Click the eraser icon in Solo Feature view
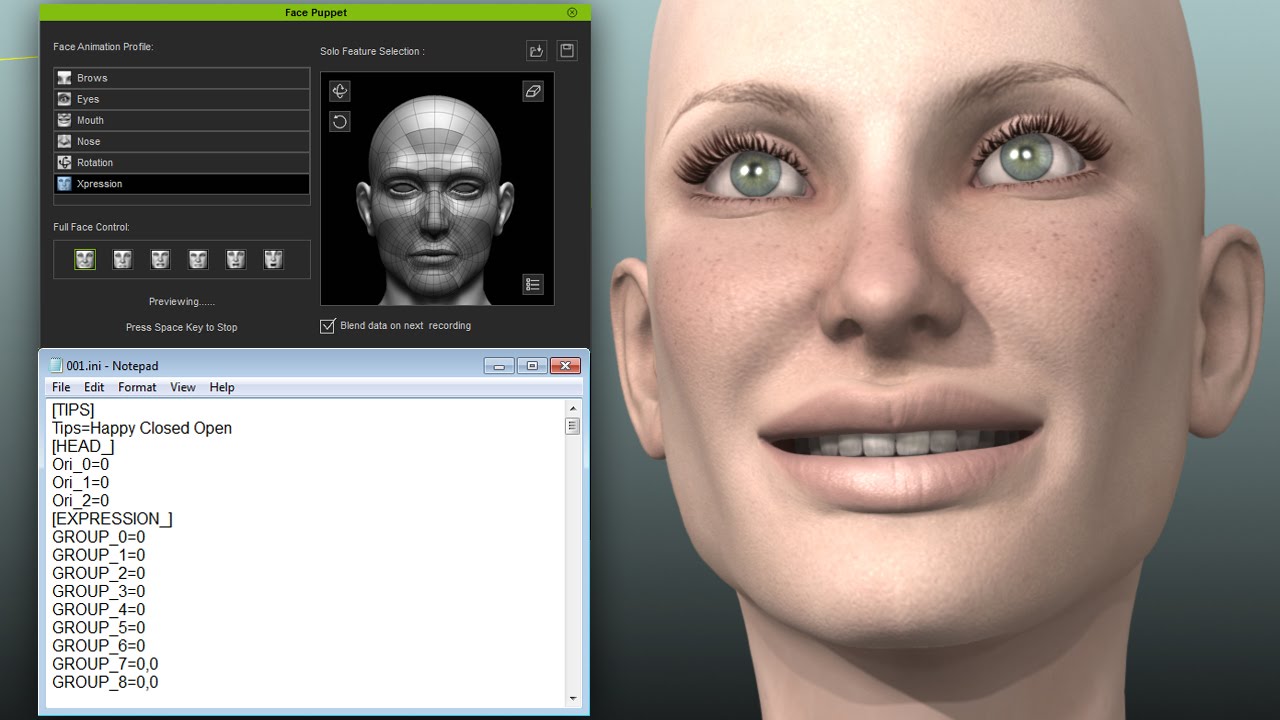 [x=533, y=91]
